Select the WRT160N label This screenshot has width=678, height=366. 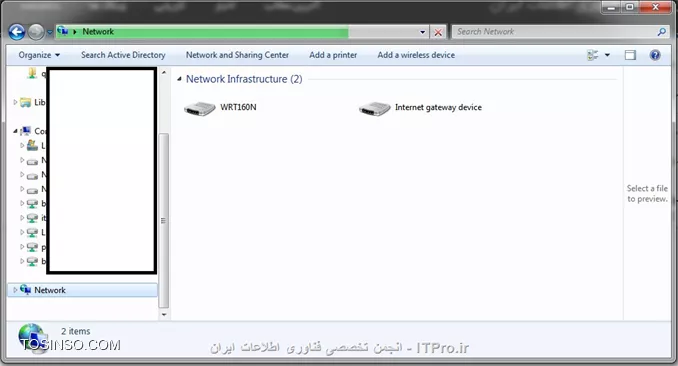[238, 107]
